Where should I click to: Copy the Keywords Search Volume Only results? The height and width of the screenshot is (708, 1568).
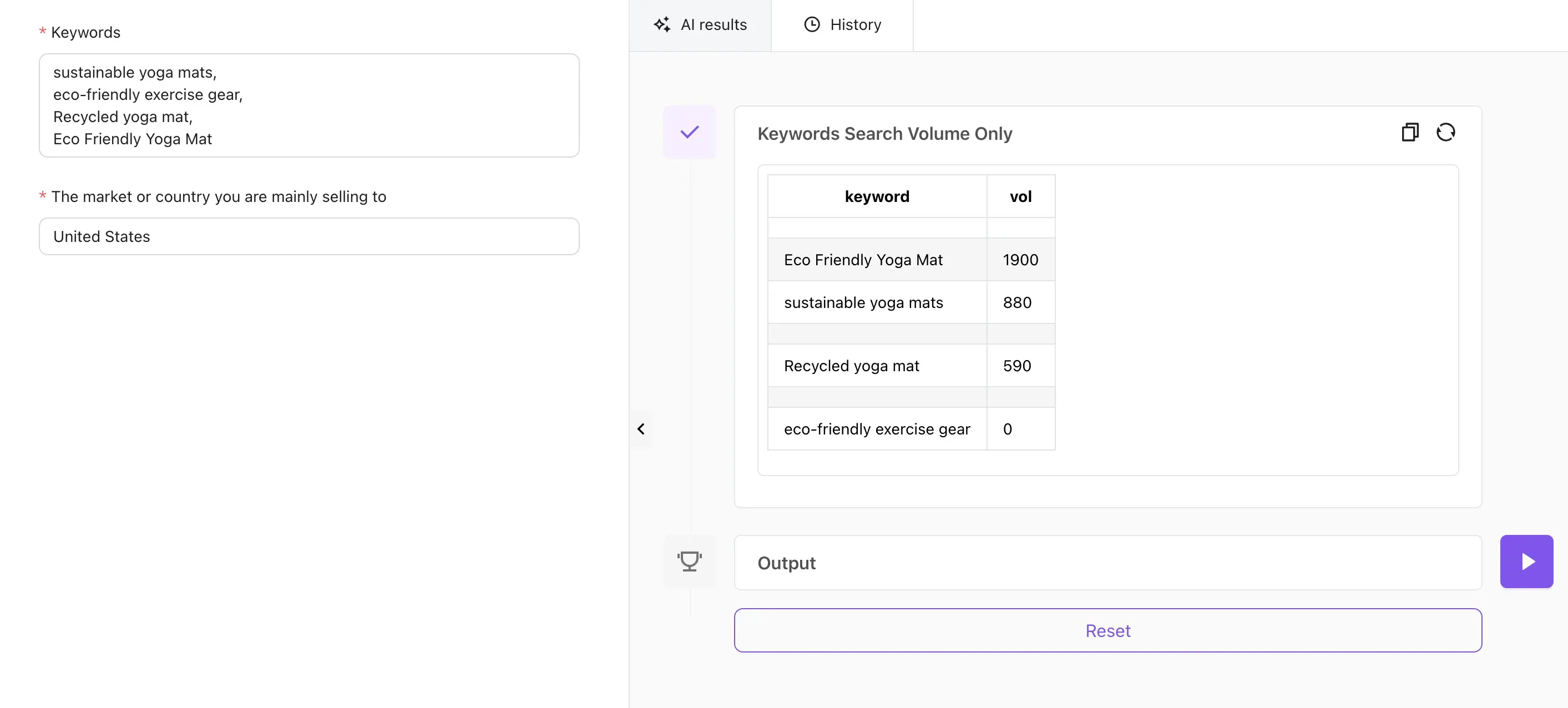pyautogui.click(x=1410, y=132)
